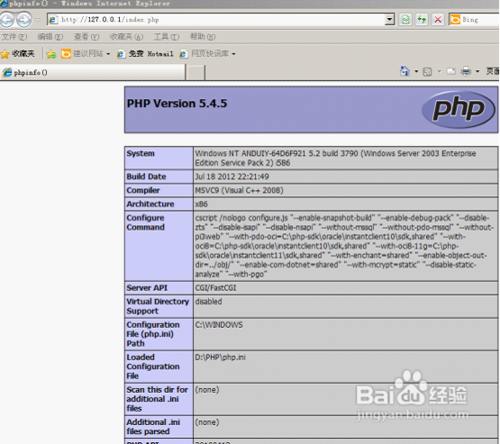Screen dimensions: 500x444
Task: Click the Server API value CGI/FastCGI
Action: point(215,288)
